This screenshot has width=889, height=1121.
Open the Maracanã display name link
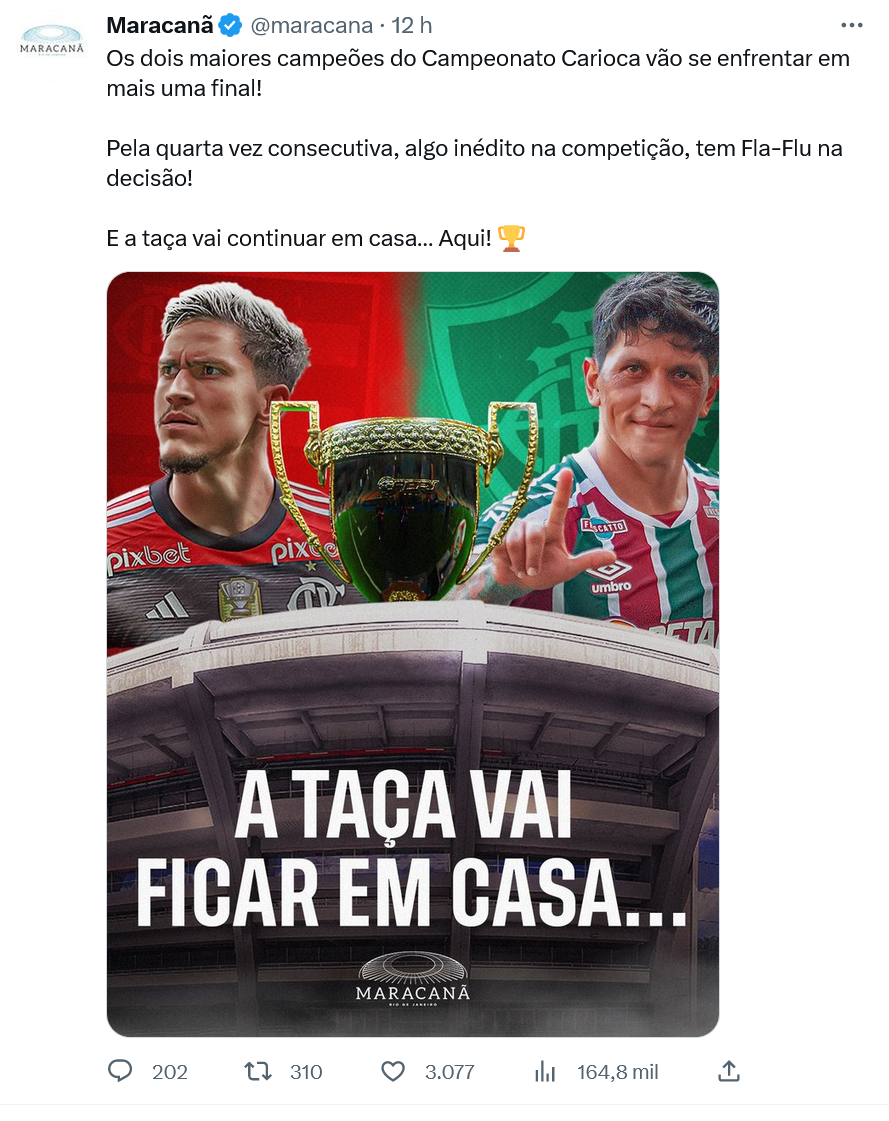click(x=159, y=26)
